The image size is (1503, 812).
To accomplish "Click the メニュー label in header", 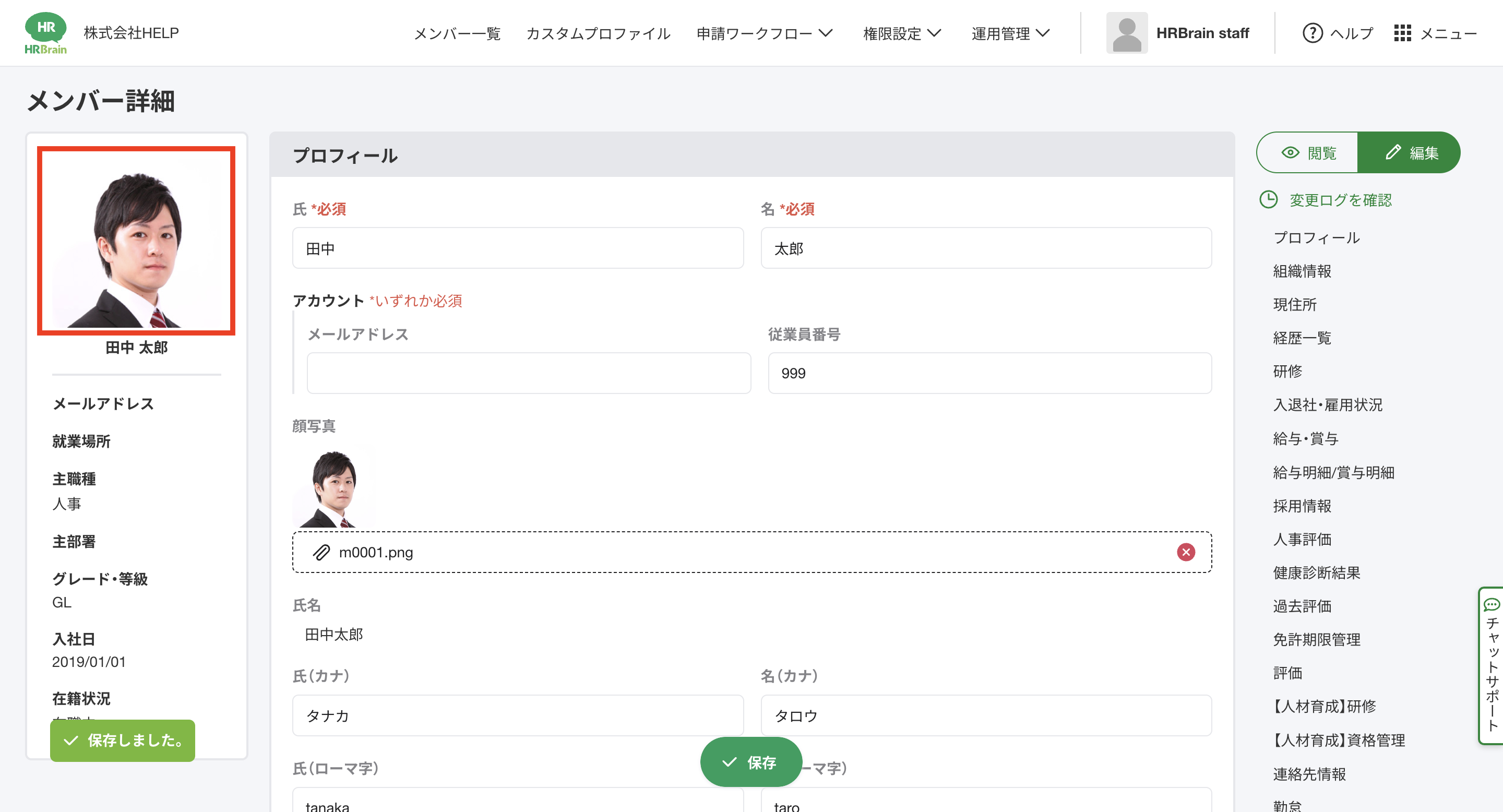I will click(x=1448, y=33).
